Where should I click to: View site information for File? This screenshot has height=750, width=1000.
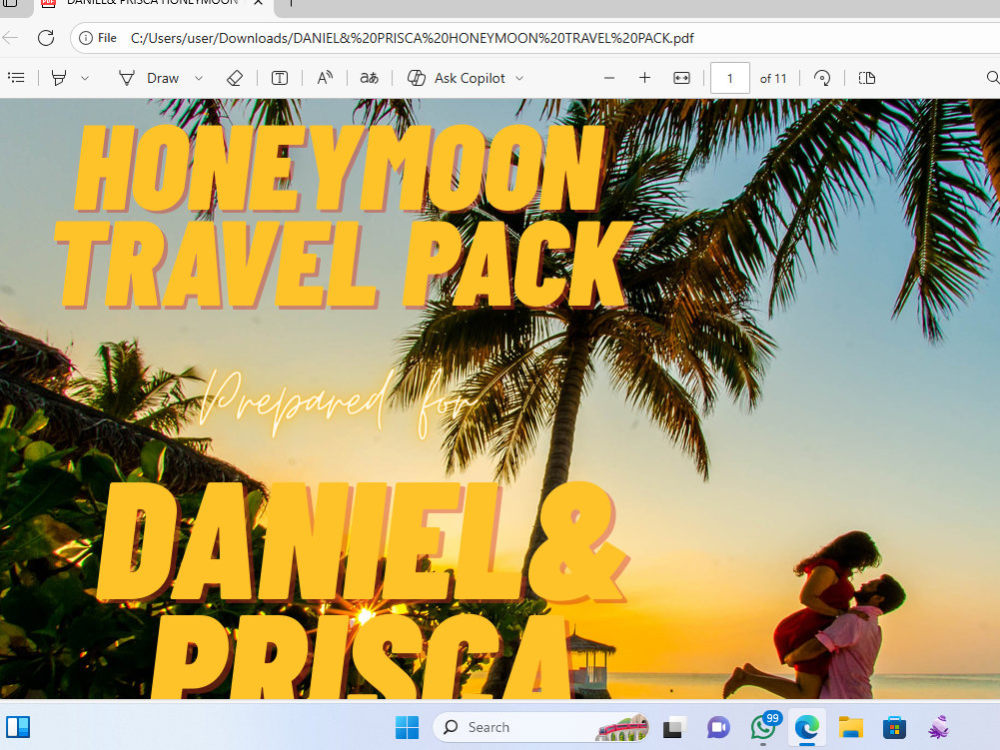click(x=98, y=38)
